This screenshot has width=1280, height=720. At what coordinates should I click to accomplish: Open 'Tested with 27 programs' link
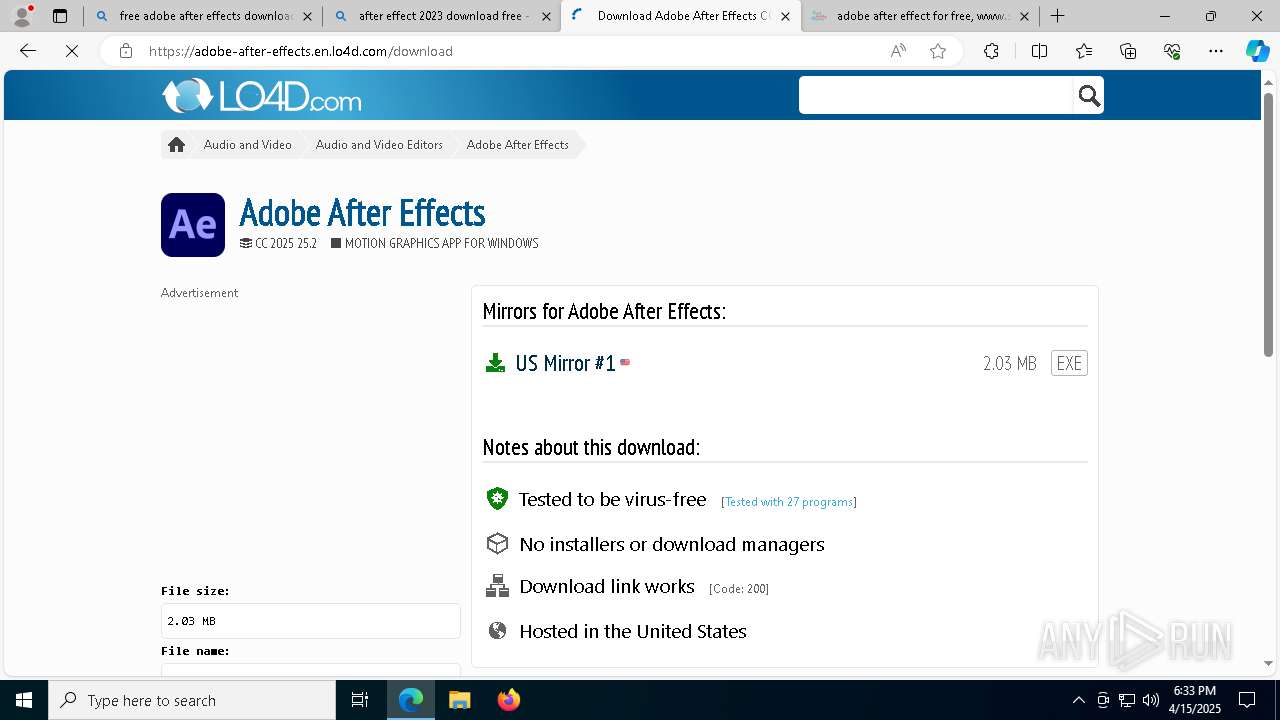[789, 502]
